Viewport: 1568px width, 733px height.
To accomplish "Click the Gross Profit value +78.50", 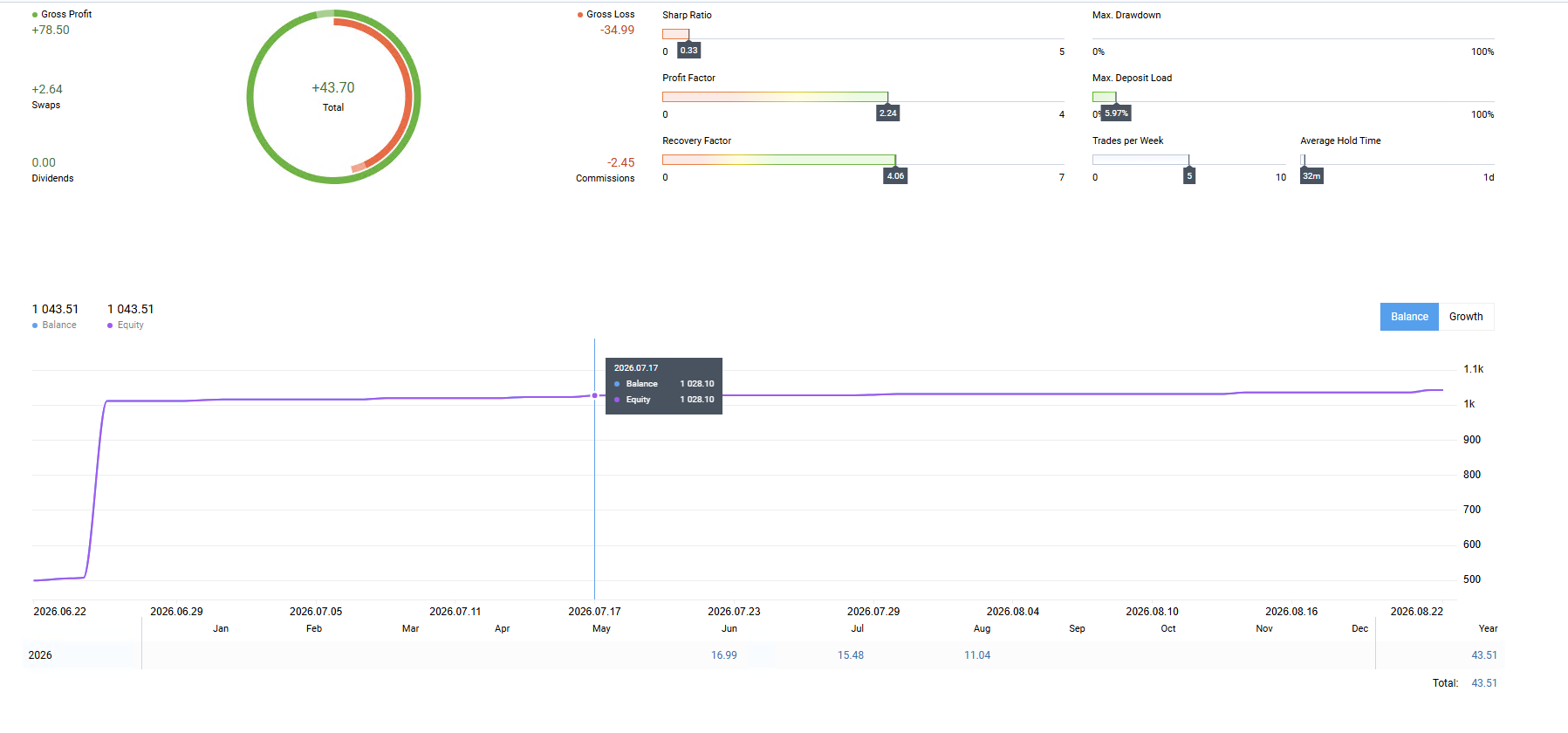I will [x=51, y=30].
